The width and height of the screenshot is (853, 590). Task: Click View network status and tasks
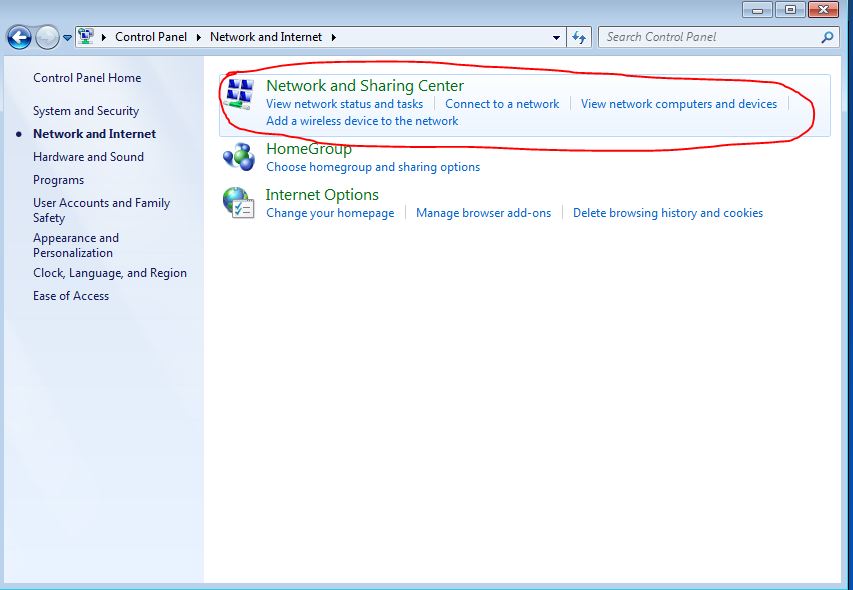coord(344,104)
